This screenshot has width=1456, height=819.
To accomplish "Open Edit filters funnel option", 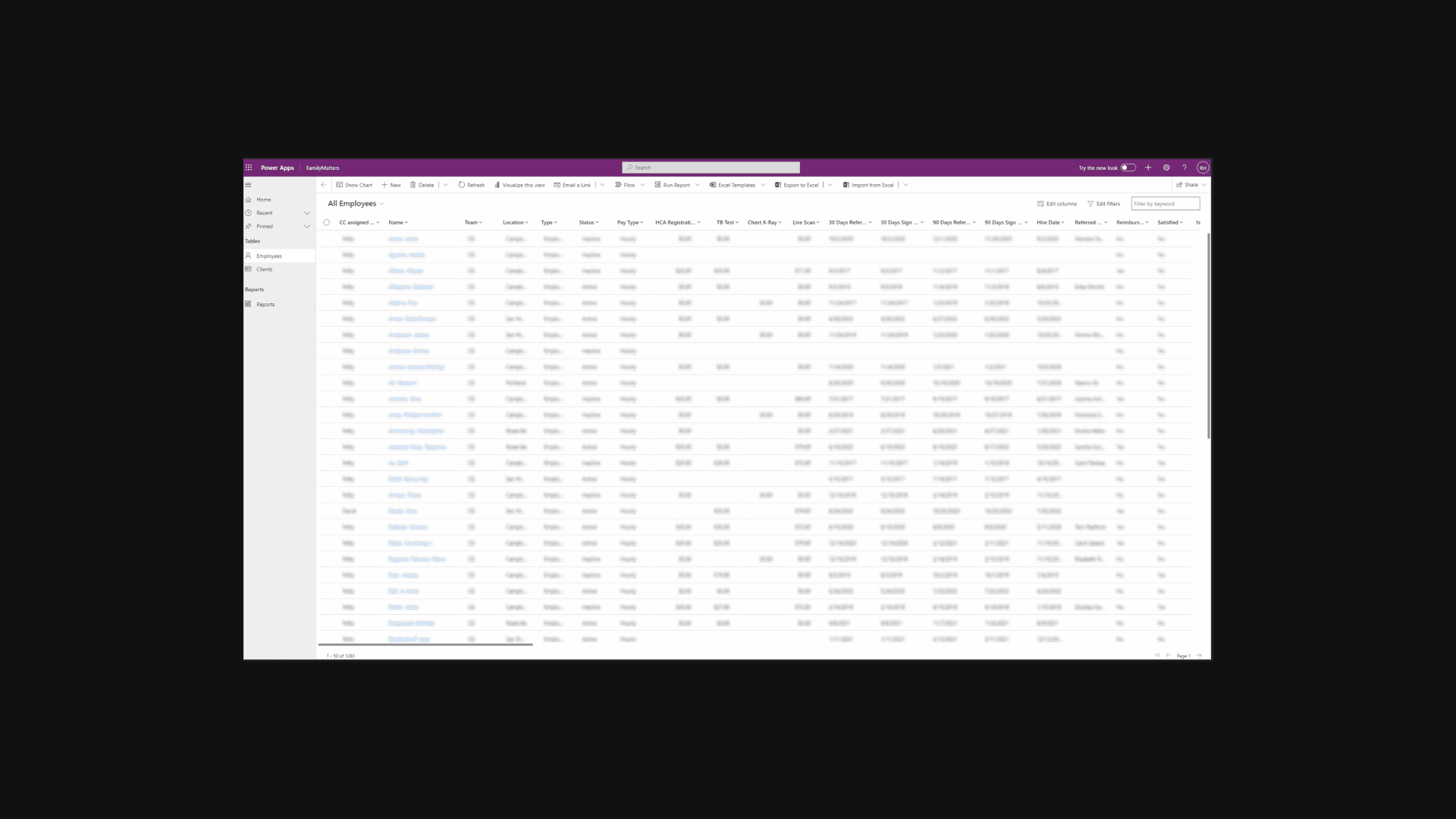I will (1103, 204).
